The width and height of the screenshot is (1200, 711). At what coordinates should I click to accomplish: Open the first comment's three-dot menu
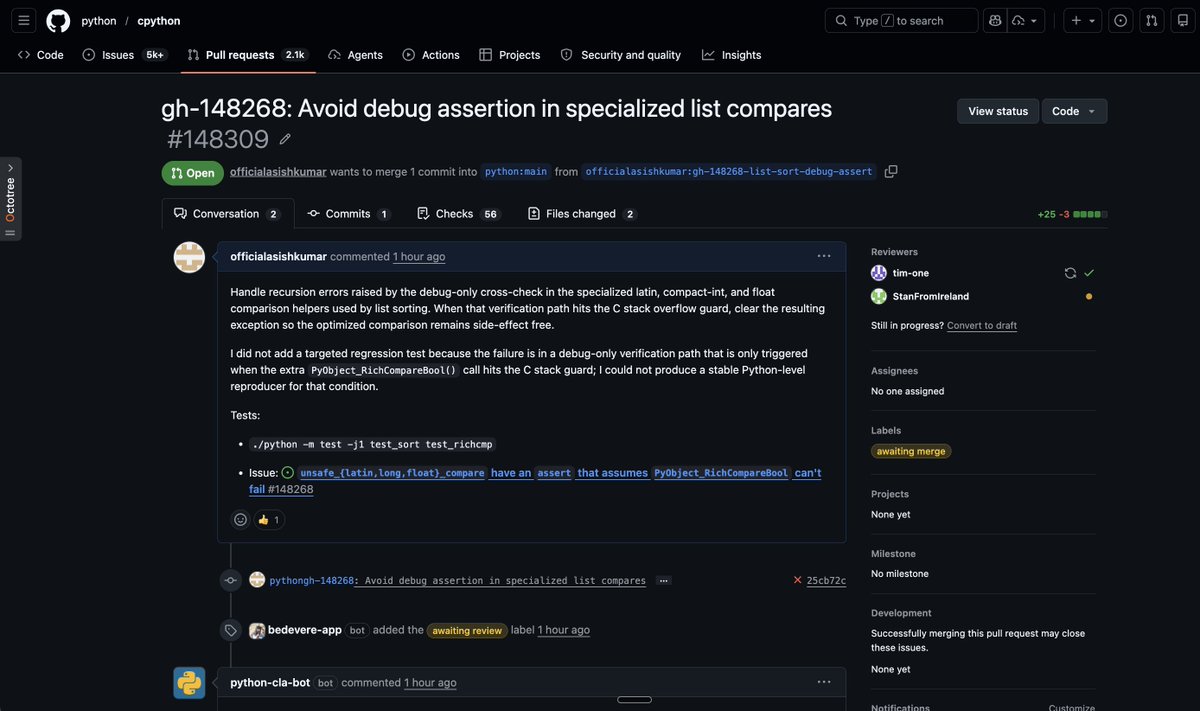click(824, 257)
